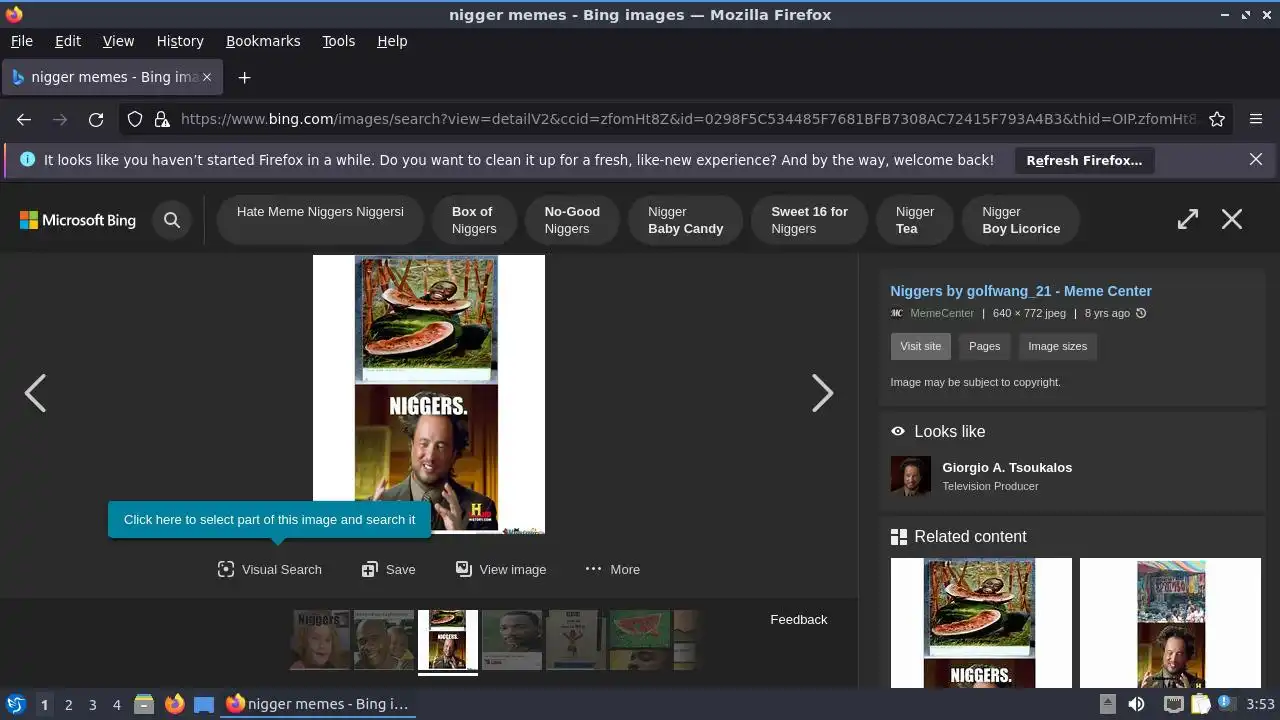
Task: Open View image in full size
Action: click(x=501, y=569)
